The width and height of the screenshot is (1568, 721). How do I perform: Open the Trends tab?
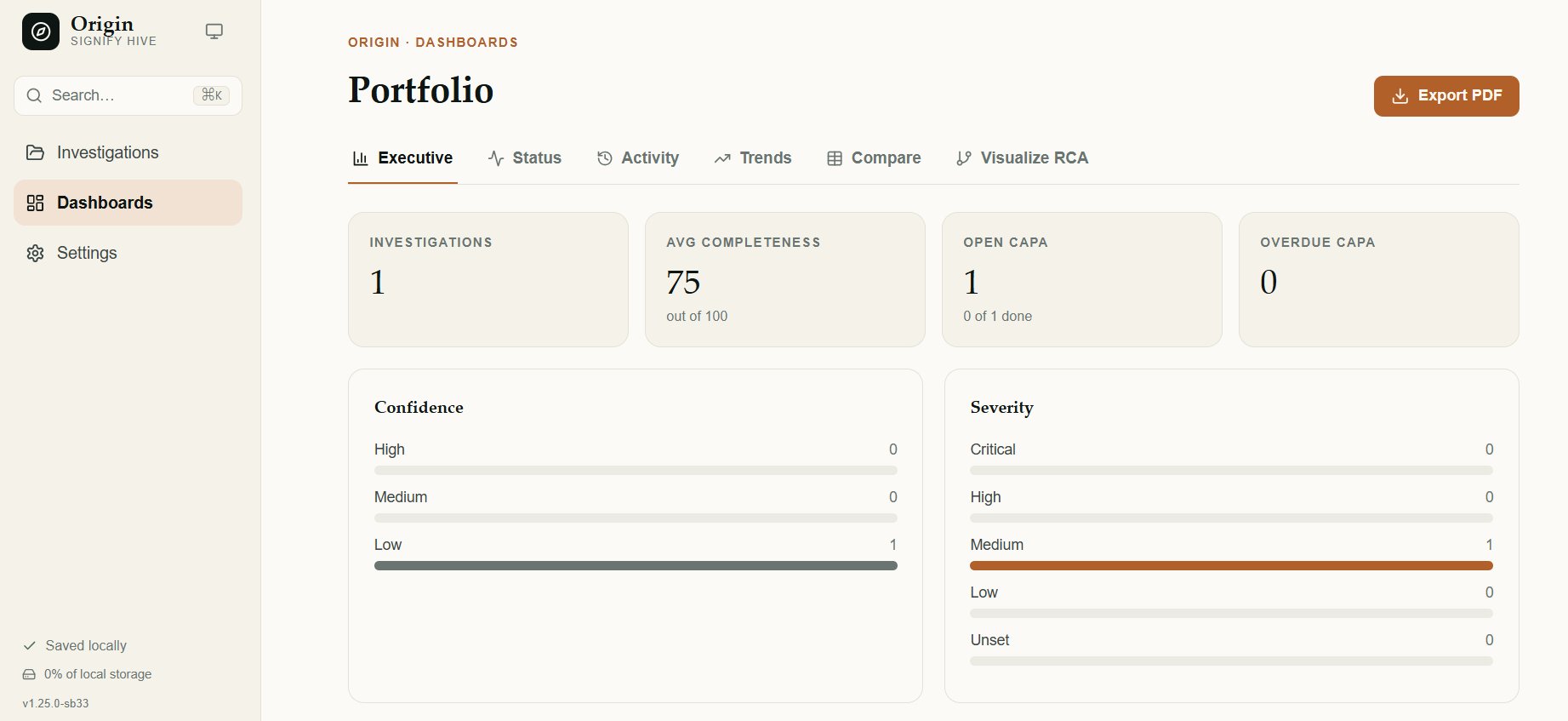[753, 158]
